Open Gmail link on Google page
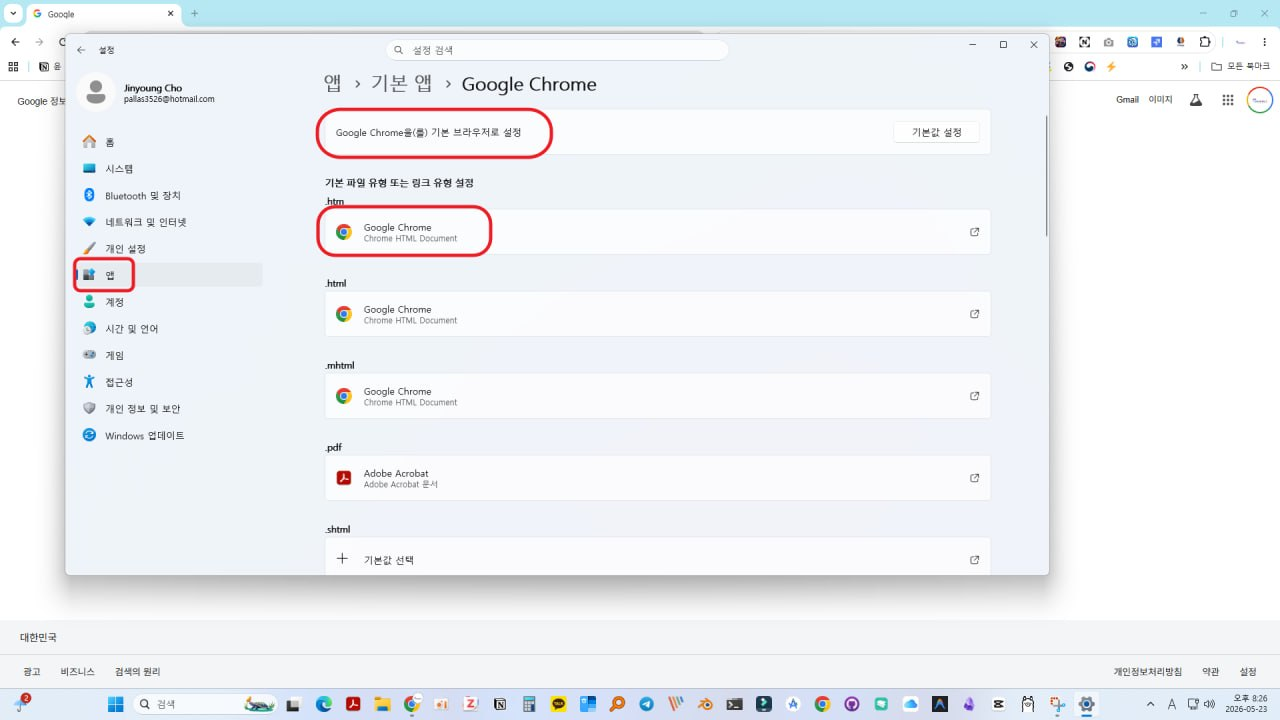 (x=1127, y=100)
